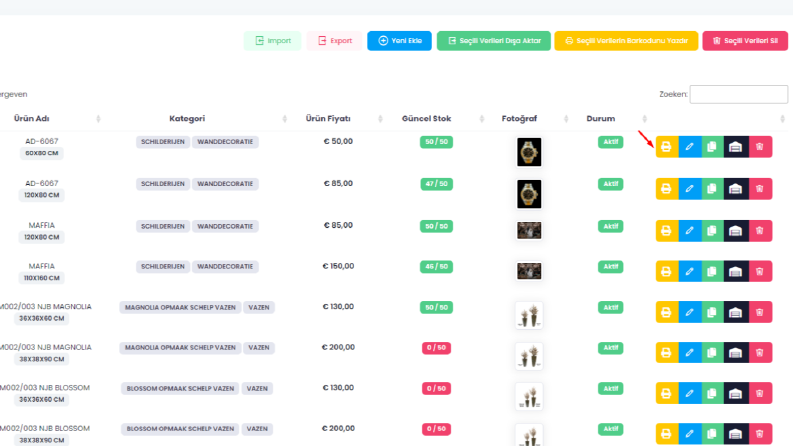Viewport: 793px width, 446px height.
Task: Open watch photo of AD-6067 60X80 CM
Action: [529, 152]
